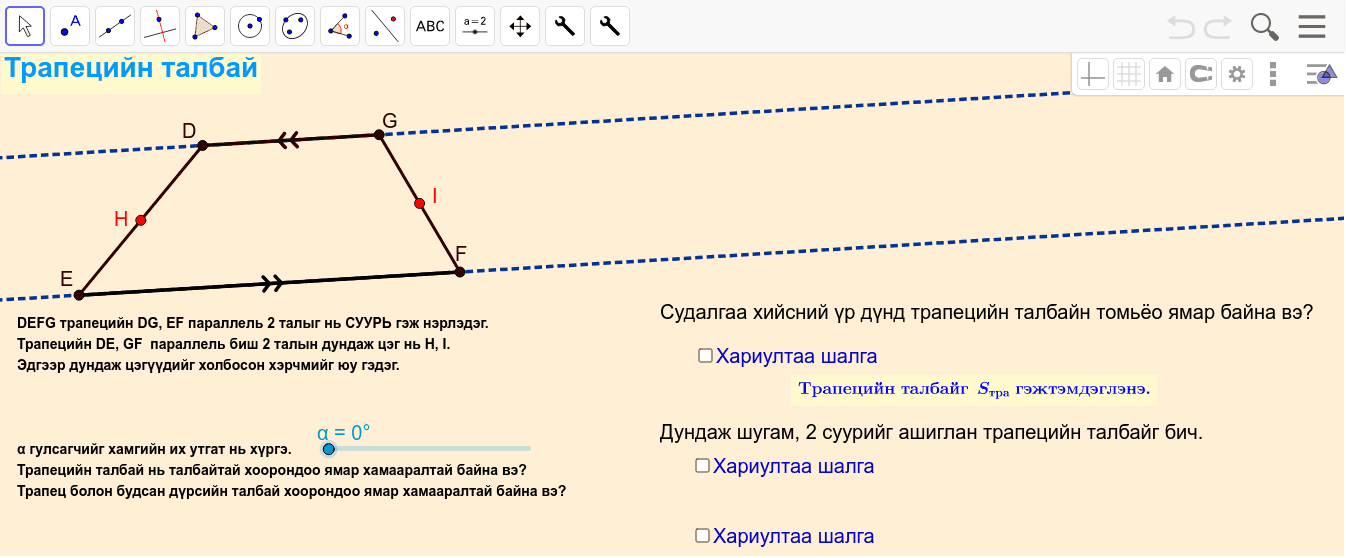The width and height of the screenshot is (1346, 558).
Task: Click the α slider track
Action: [x=430, y=448]
